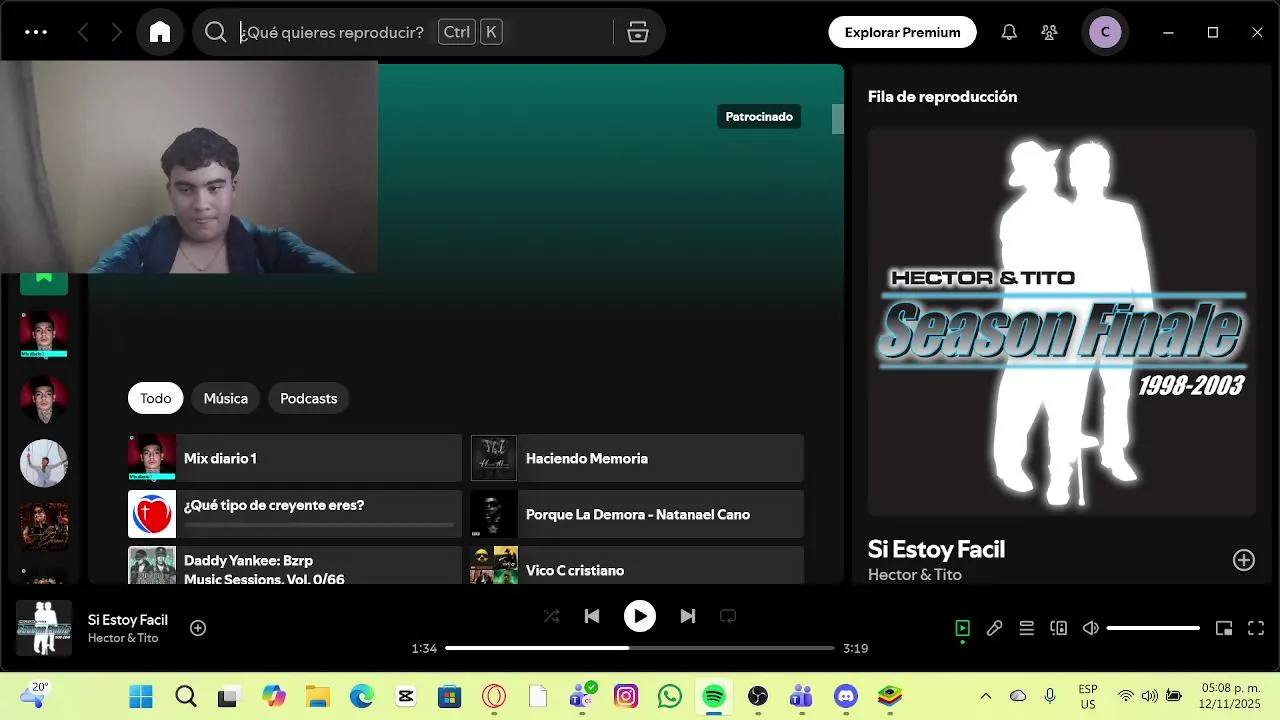Play the current song
Screen dimensions: 1280x720
coord(640,616)
